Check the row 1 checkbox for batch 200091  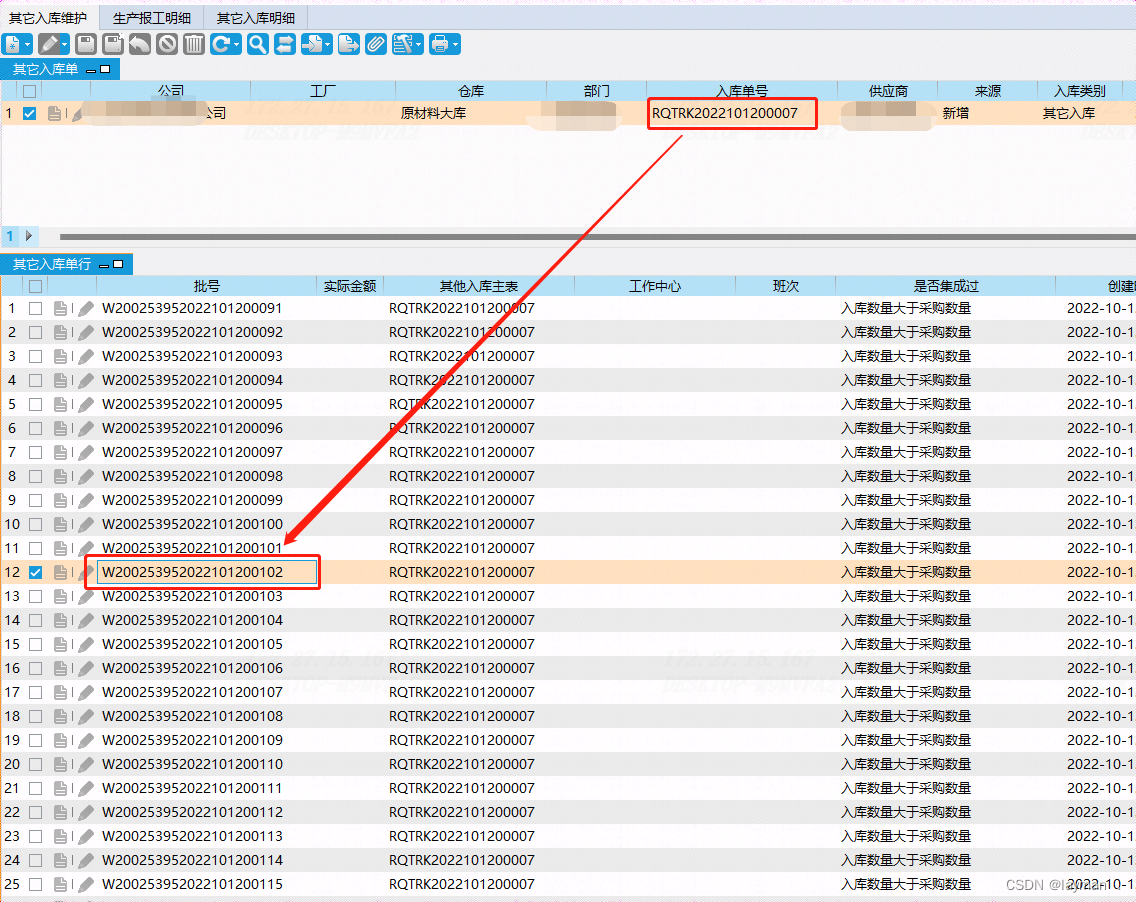pos(35,309)
